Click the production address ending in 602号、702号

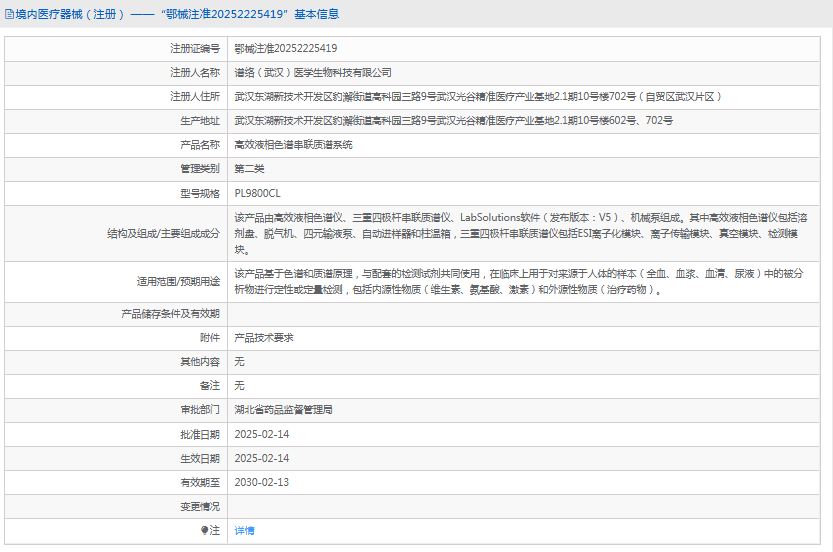point(454,121)
